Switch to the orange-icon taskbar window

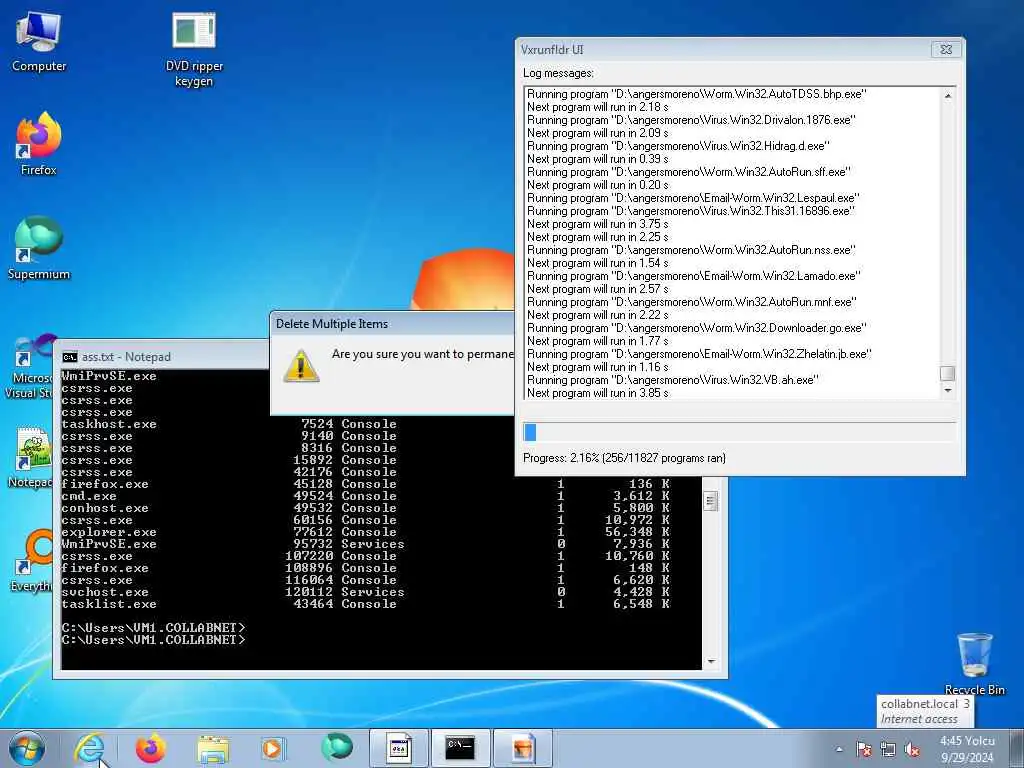pos(522,748)
